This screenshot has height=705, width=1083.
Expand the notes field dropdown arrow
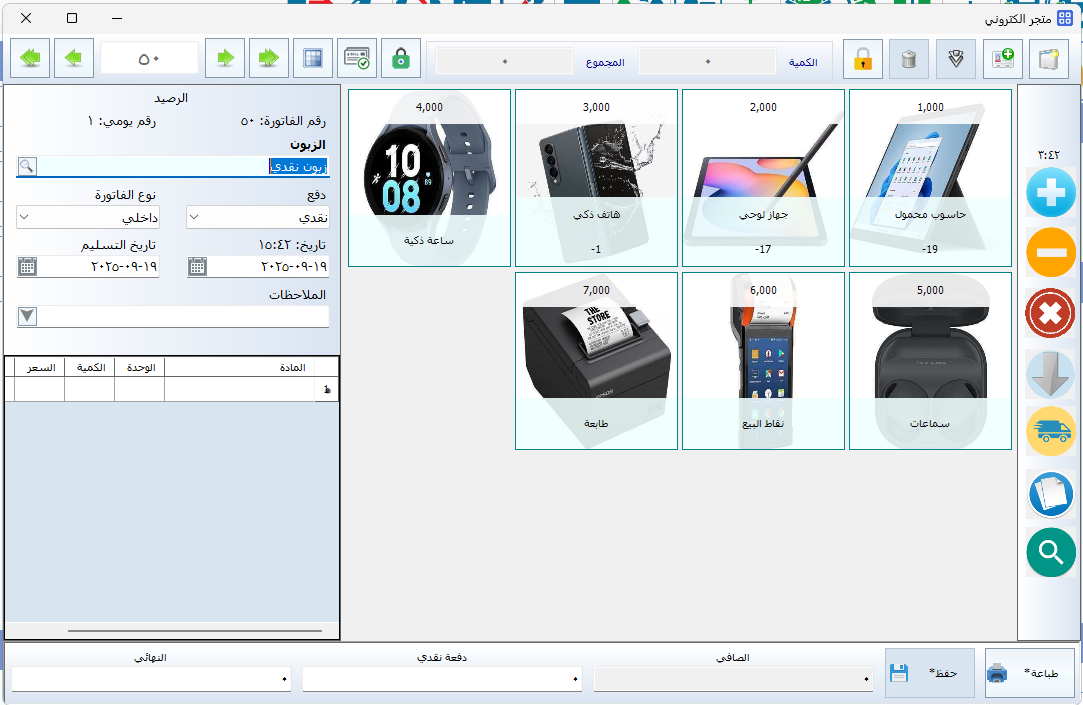point(28,316)
